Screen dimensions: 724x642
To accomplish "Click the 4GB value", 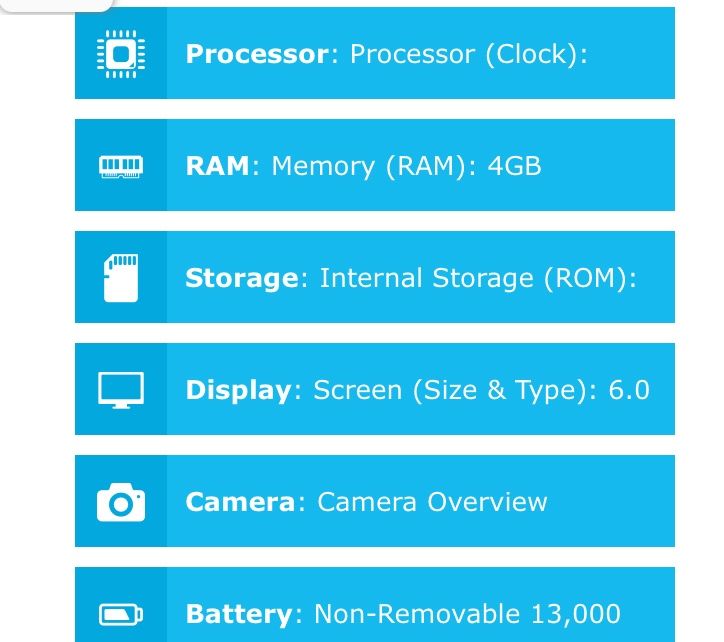I will point(514,166).
